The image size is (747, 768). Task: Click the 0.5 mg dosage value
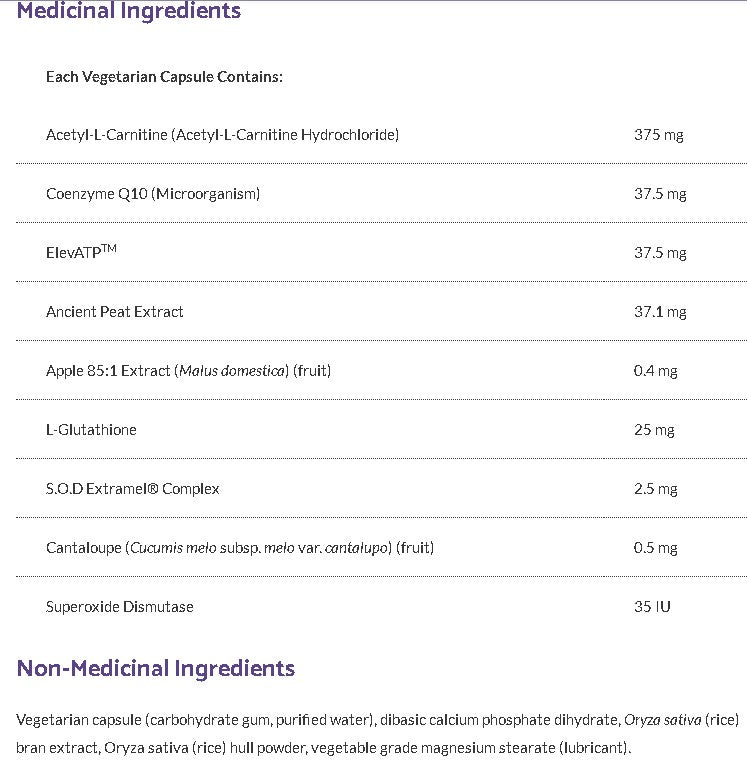point(655,548)
